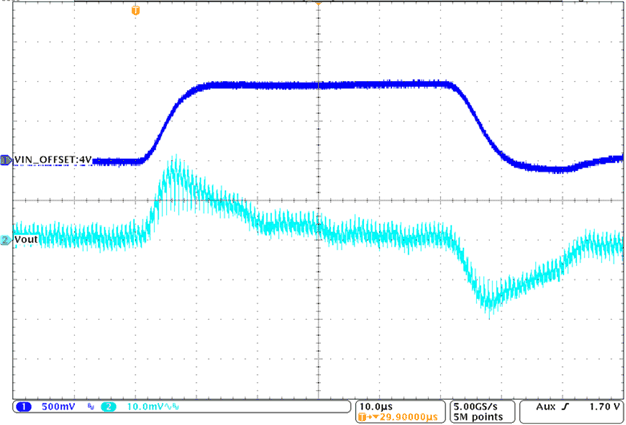The image size is (626, 425).
Task: Select the channel 2 ground reference marker
Action: coord(5,241)
